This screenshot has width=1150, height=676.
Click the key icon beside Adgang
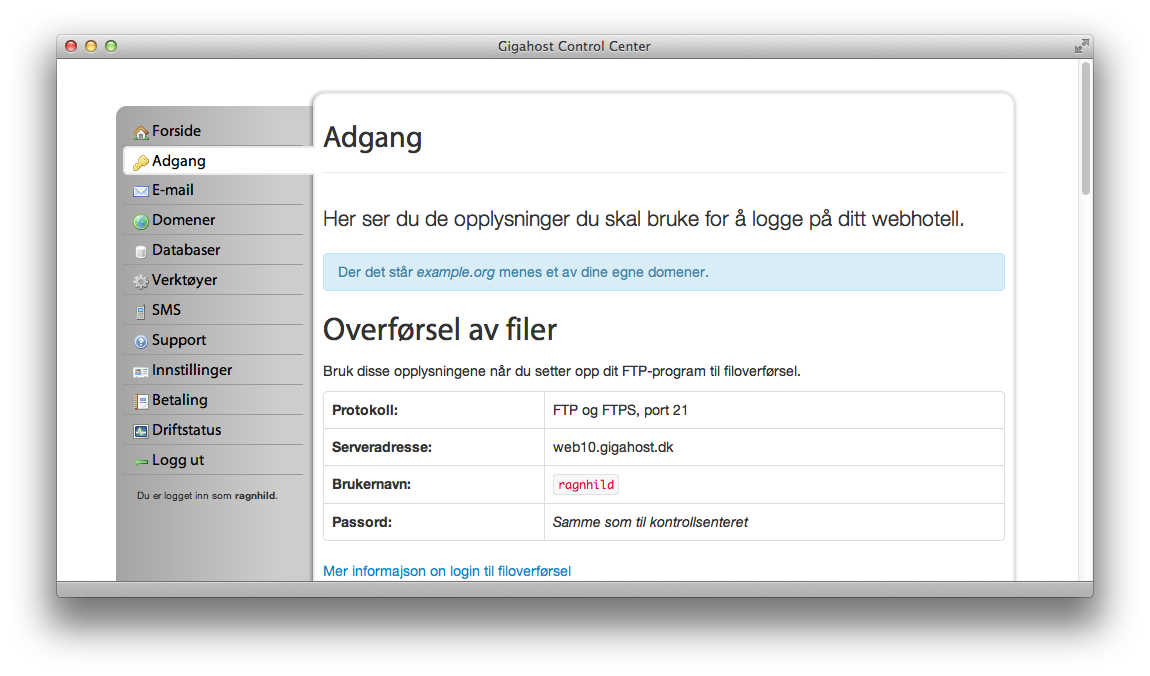(141, 162)
